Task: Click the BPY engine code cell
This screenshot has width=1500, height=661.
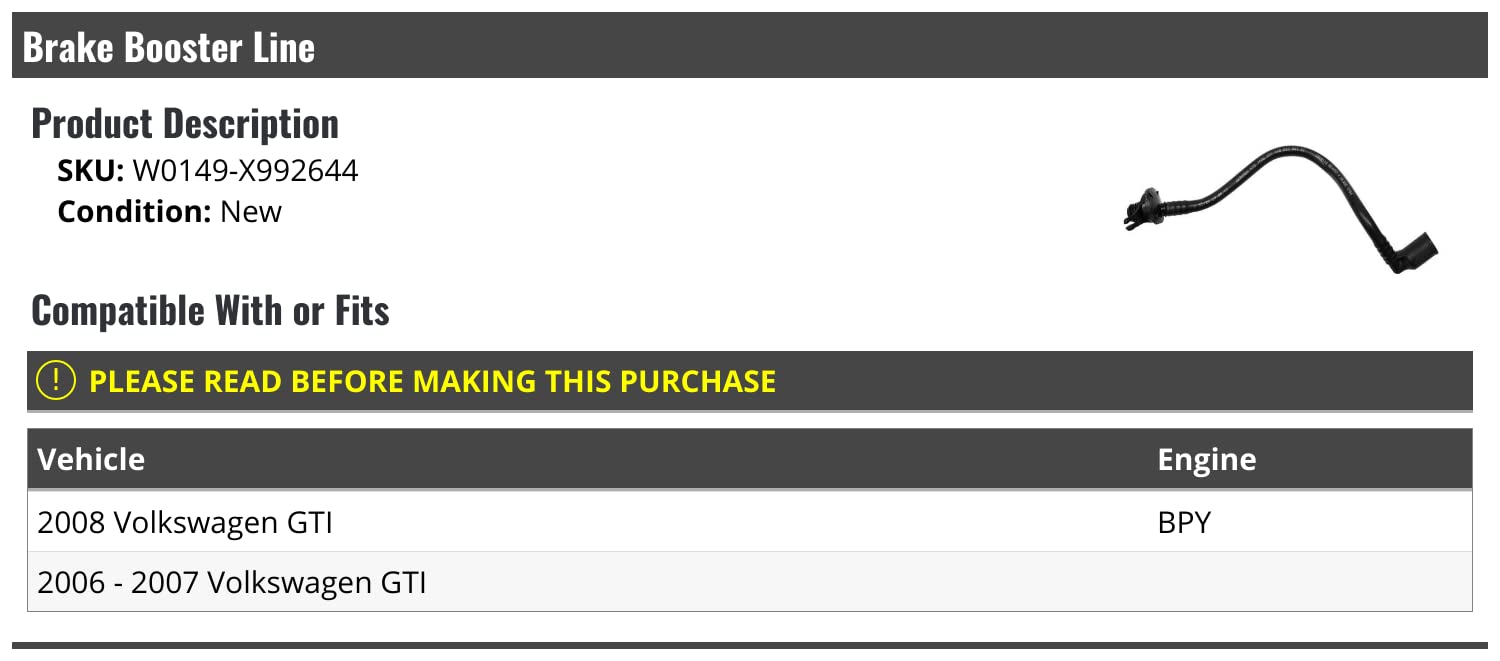Action: coord(1184,522)
